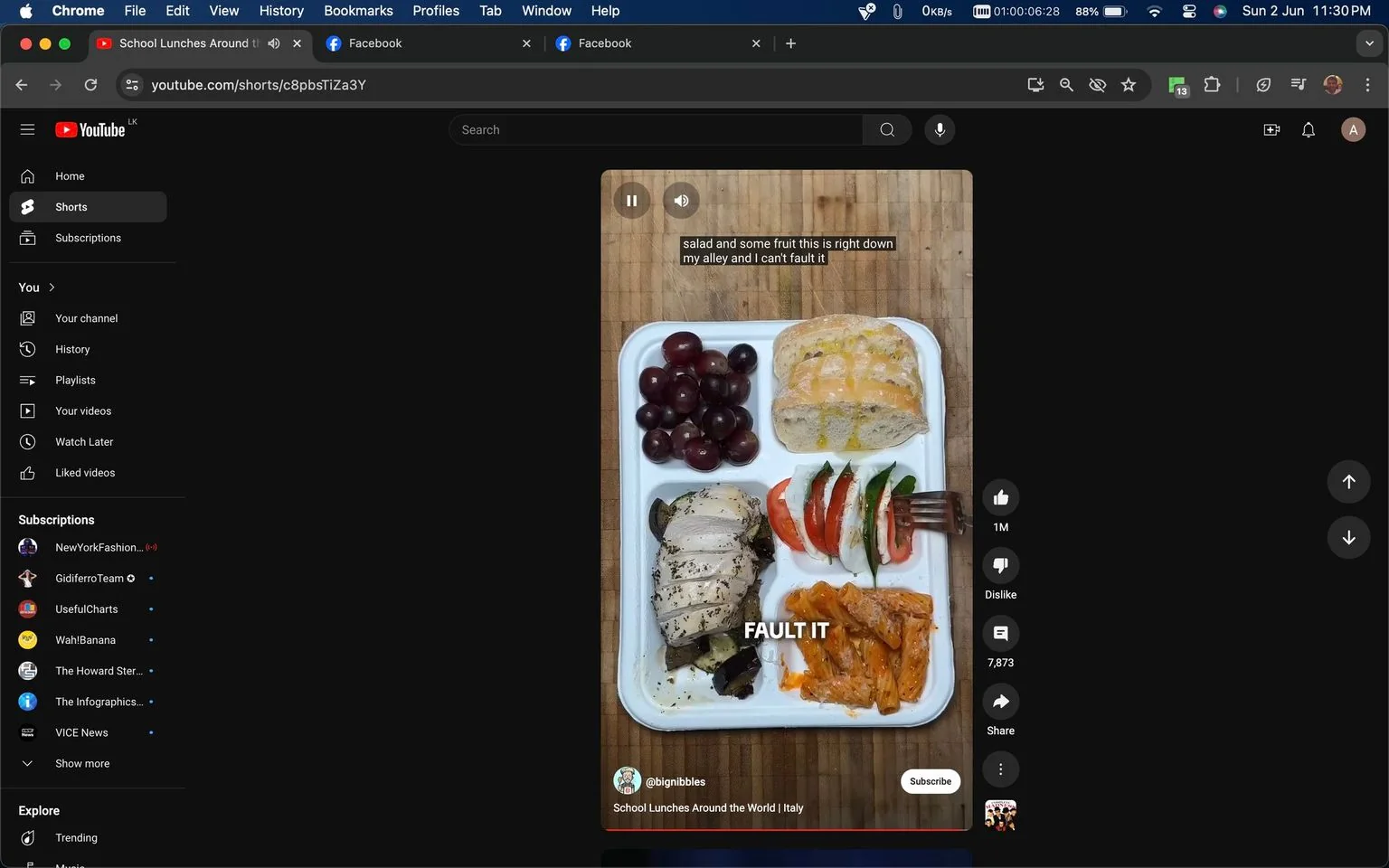Open GidiferroTeam channel

click(x=88, y=578)
